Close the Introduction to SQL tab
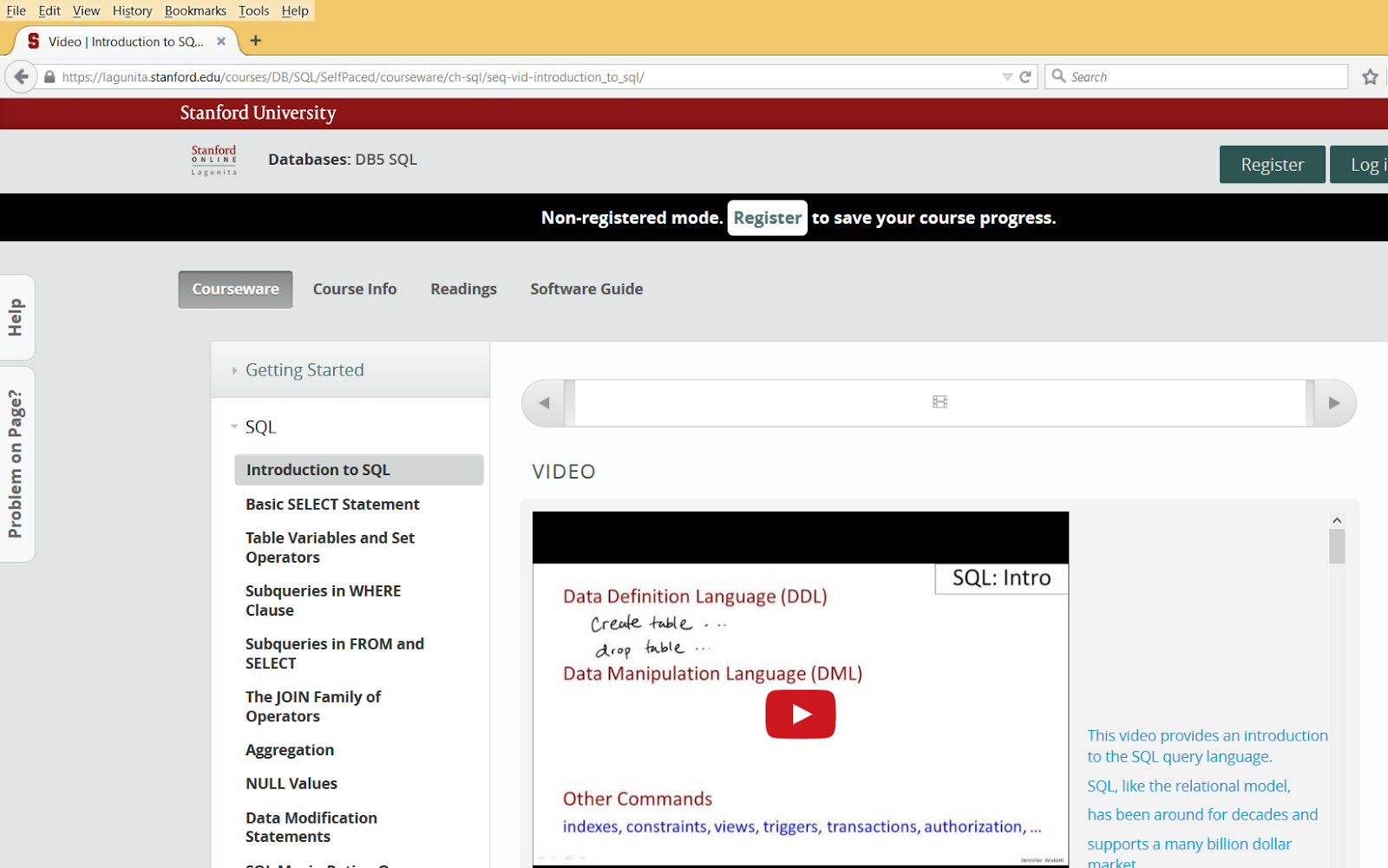 (221, 41)
